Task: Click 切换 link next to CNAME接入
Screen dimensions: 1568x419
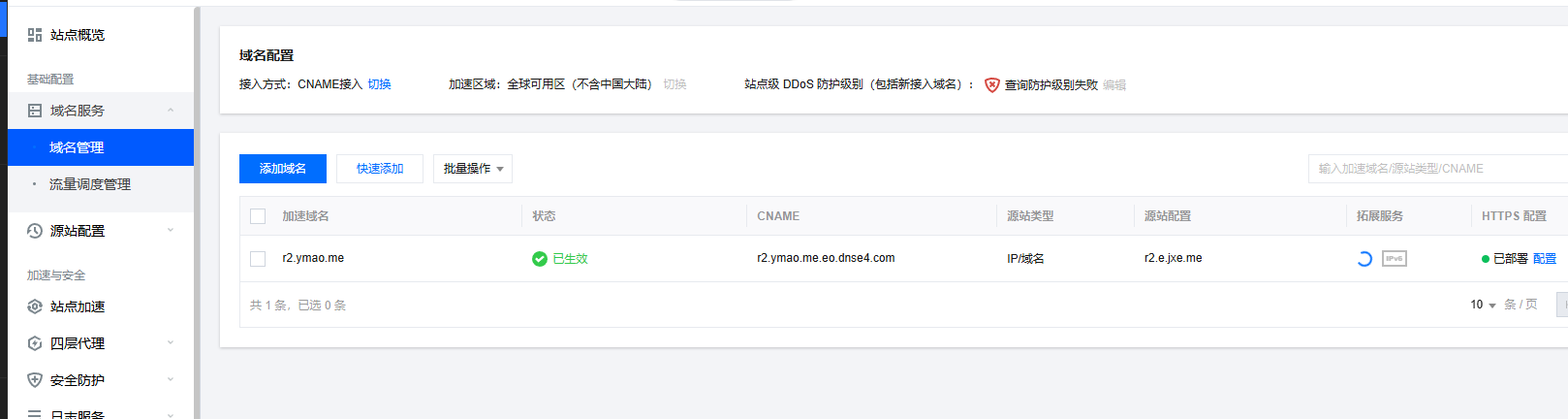Action: (x=379, y=84)
